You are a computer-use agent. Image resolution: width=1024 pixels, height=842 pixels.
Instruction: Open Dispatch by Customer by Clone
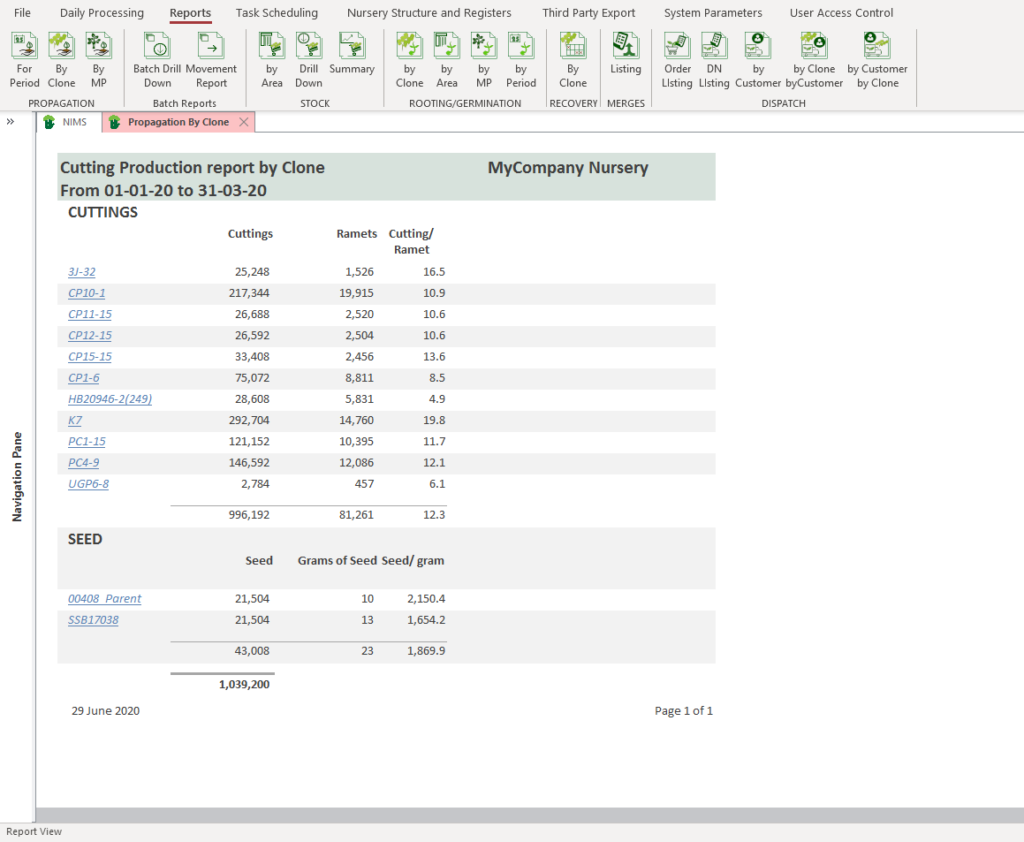coord(877,59)
